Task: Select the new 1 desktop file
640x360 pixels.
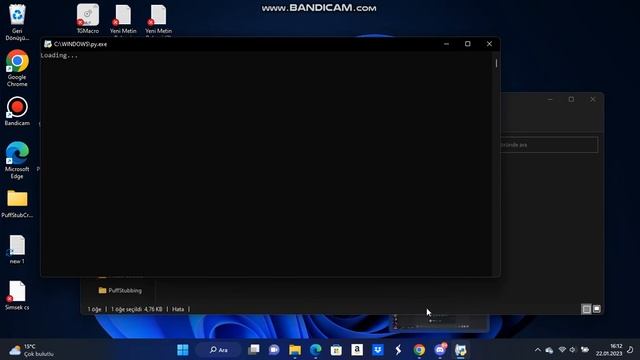Action: click(17, 249)
